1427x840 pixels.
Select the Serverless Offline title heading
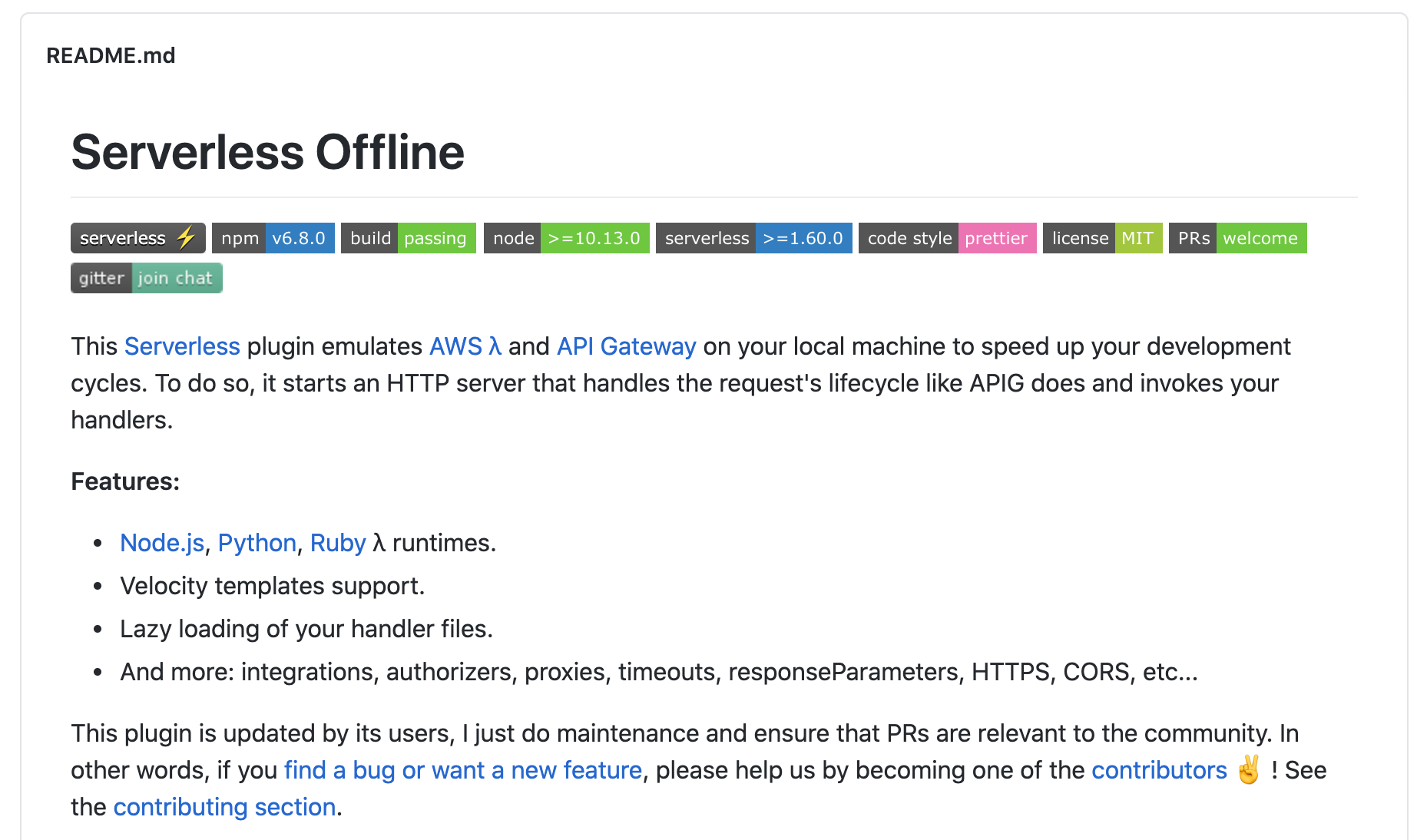coord(267,152)
